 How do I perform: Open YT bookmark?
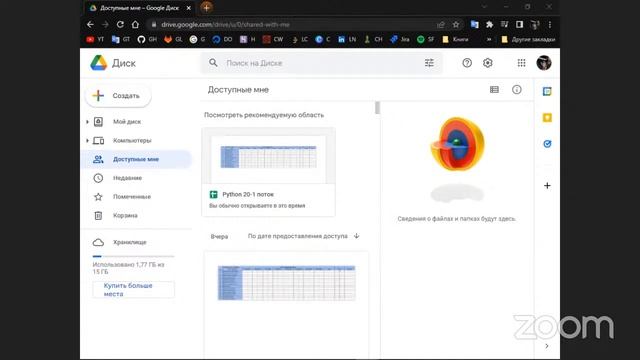(95, 39)
